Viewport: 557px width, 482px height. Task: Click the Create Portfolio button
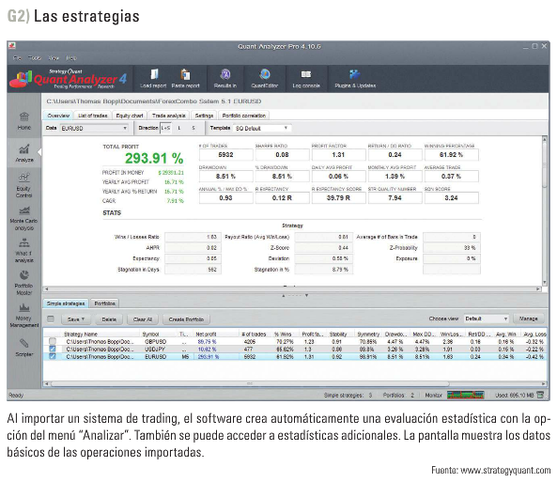[186, 319]
